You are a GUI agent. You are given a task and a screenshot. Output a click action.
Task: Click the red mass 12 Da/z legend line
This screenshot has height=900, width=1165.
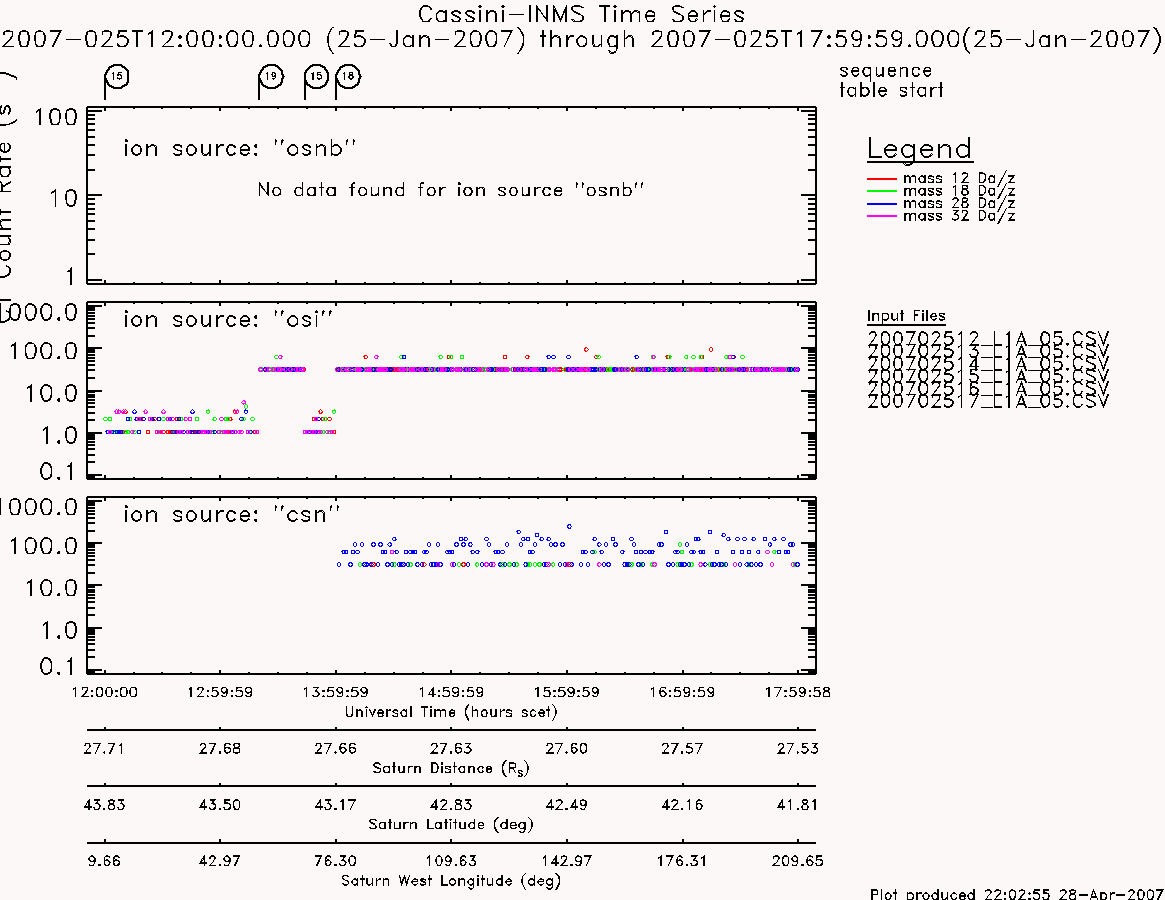882,178
